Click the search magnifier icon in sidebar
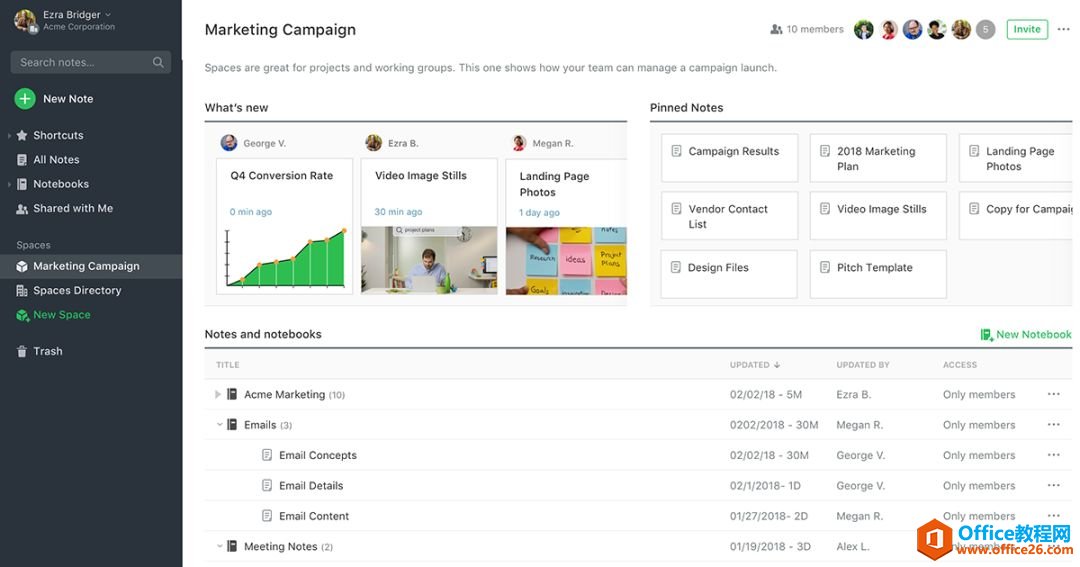Screen dimensions: 1080x567 coord(158,62)
